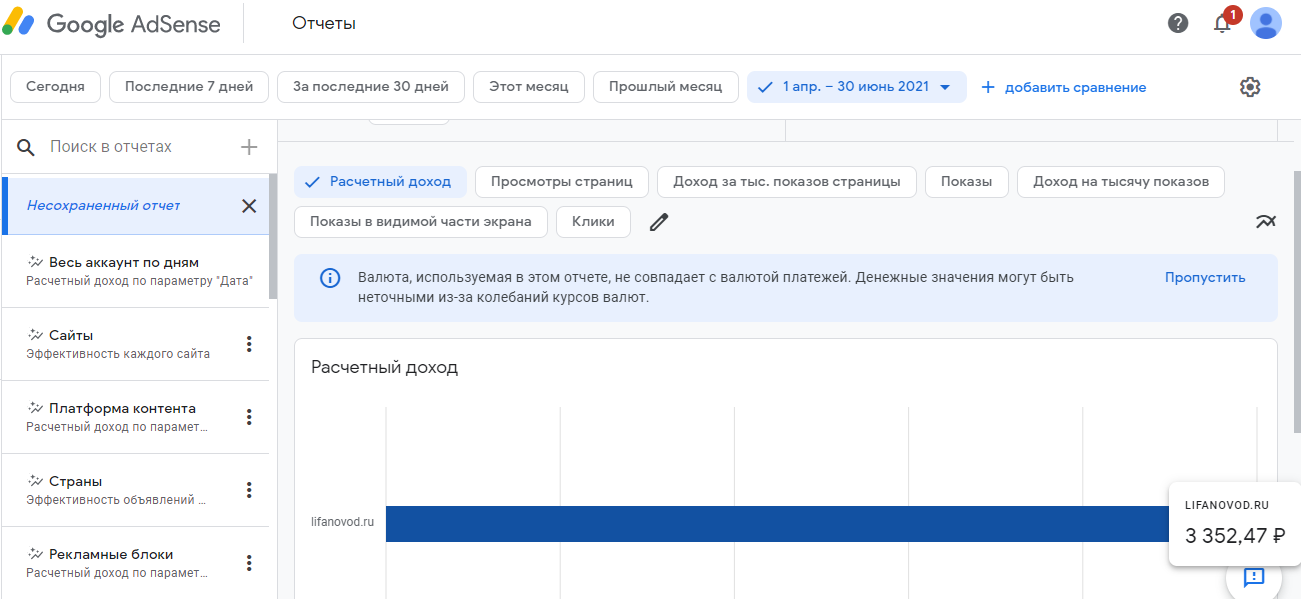Open more options for Страны report
Image resolution: width=1301 pixels, height=599 pixels.
(249, 490)
